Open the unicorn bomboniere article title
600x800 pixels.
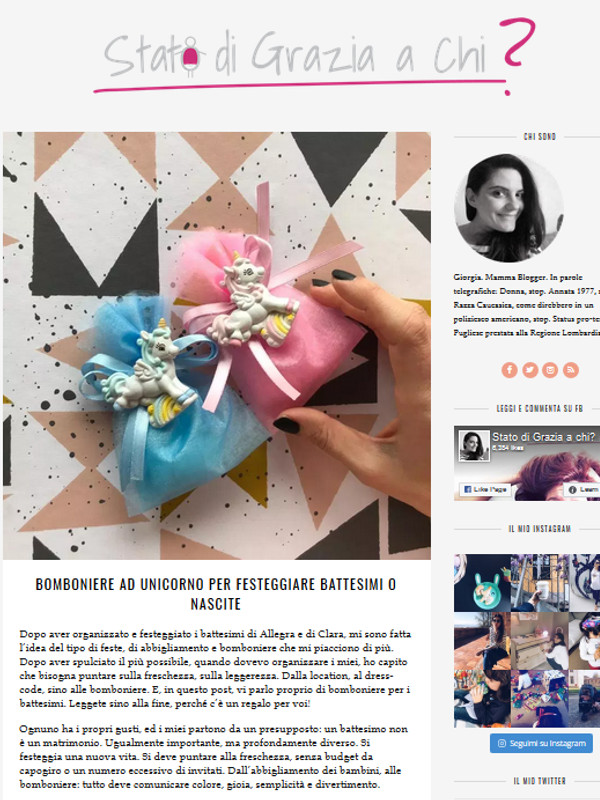coord(216,594)
